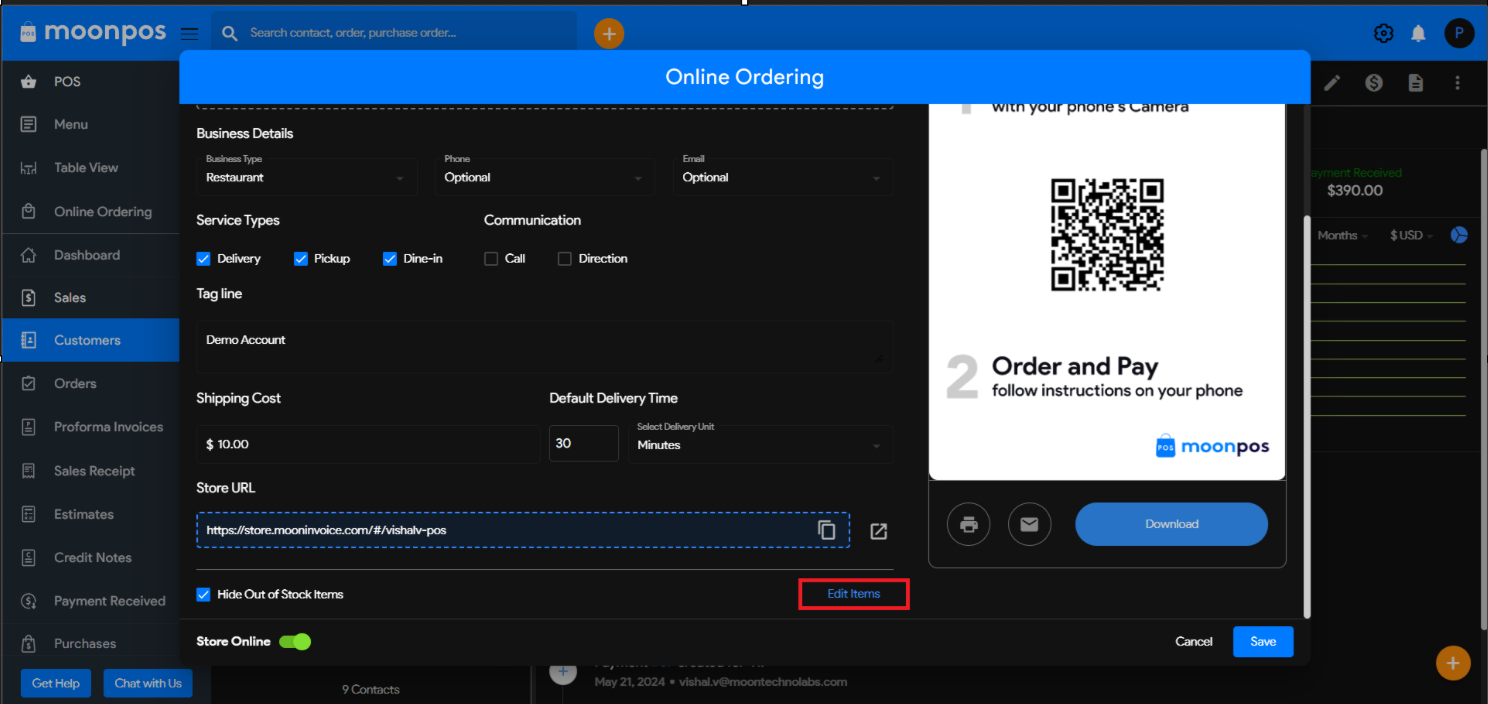
Task: Toggle the hamburger menu icon
Action: 189,33
